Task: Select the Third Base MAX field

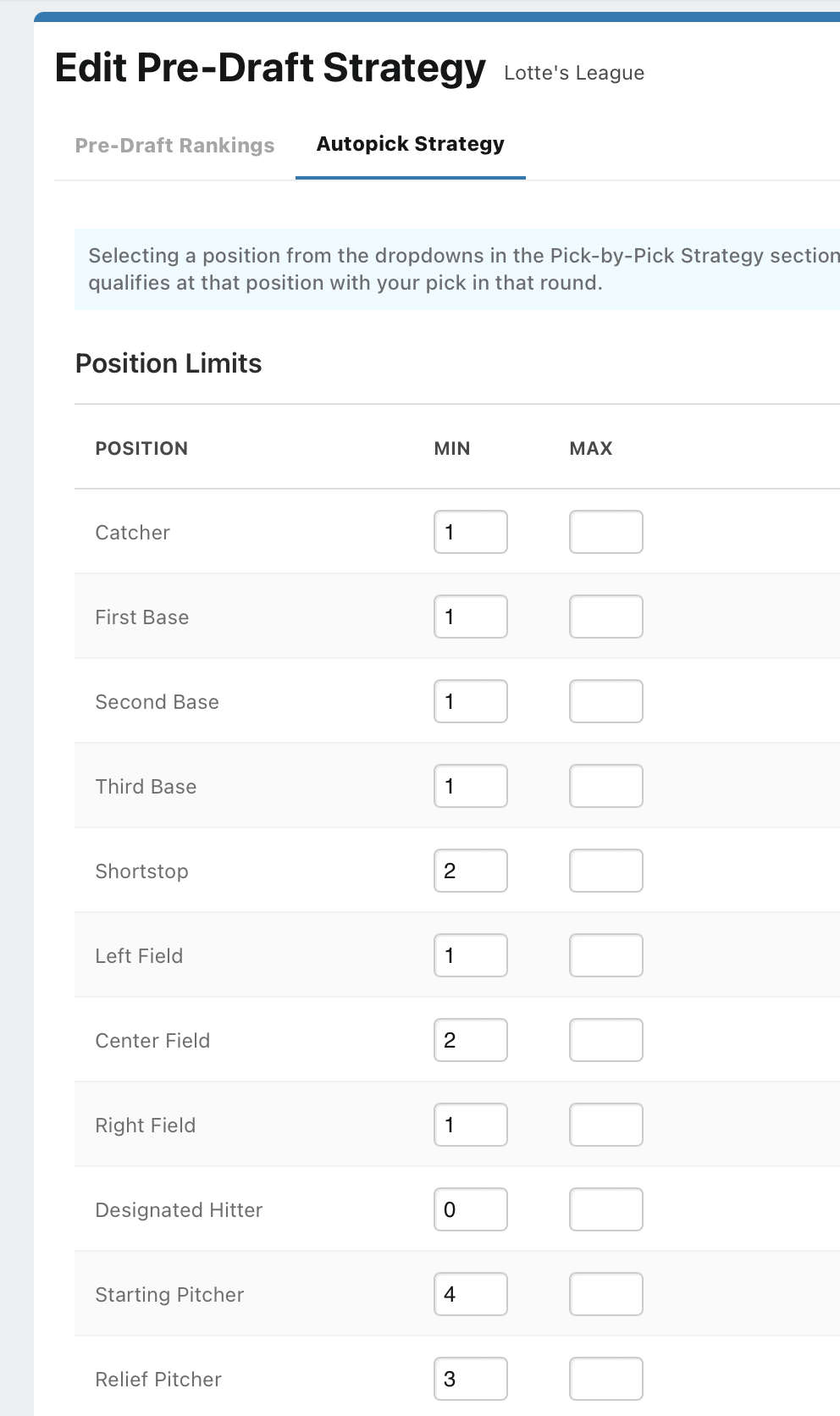Action: click(x=606, y=786)
